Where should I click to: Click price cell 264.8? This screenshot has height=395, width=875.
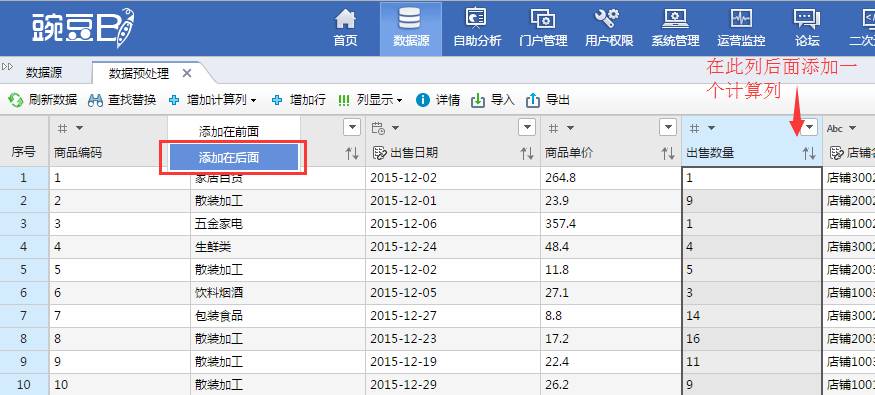[x=610, y=178]
